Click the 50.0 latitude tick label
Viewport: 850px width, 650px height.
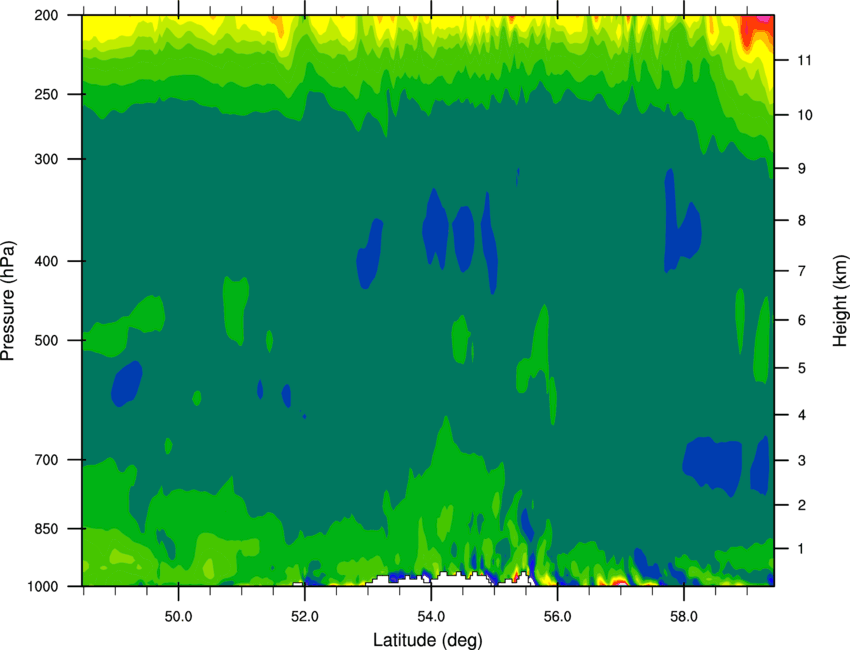pyautogui.click(x=178, y=617)
